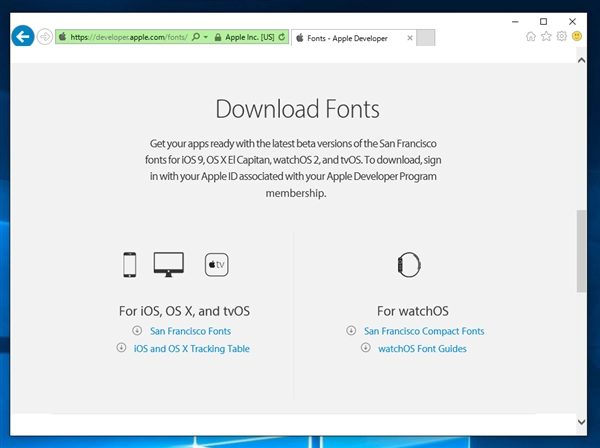The width and height of the screenshot is (600, 448).
Task: Refresh the page with reload icon
Action: (x=282, y=37)
